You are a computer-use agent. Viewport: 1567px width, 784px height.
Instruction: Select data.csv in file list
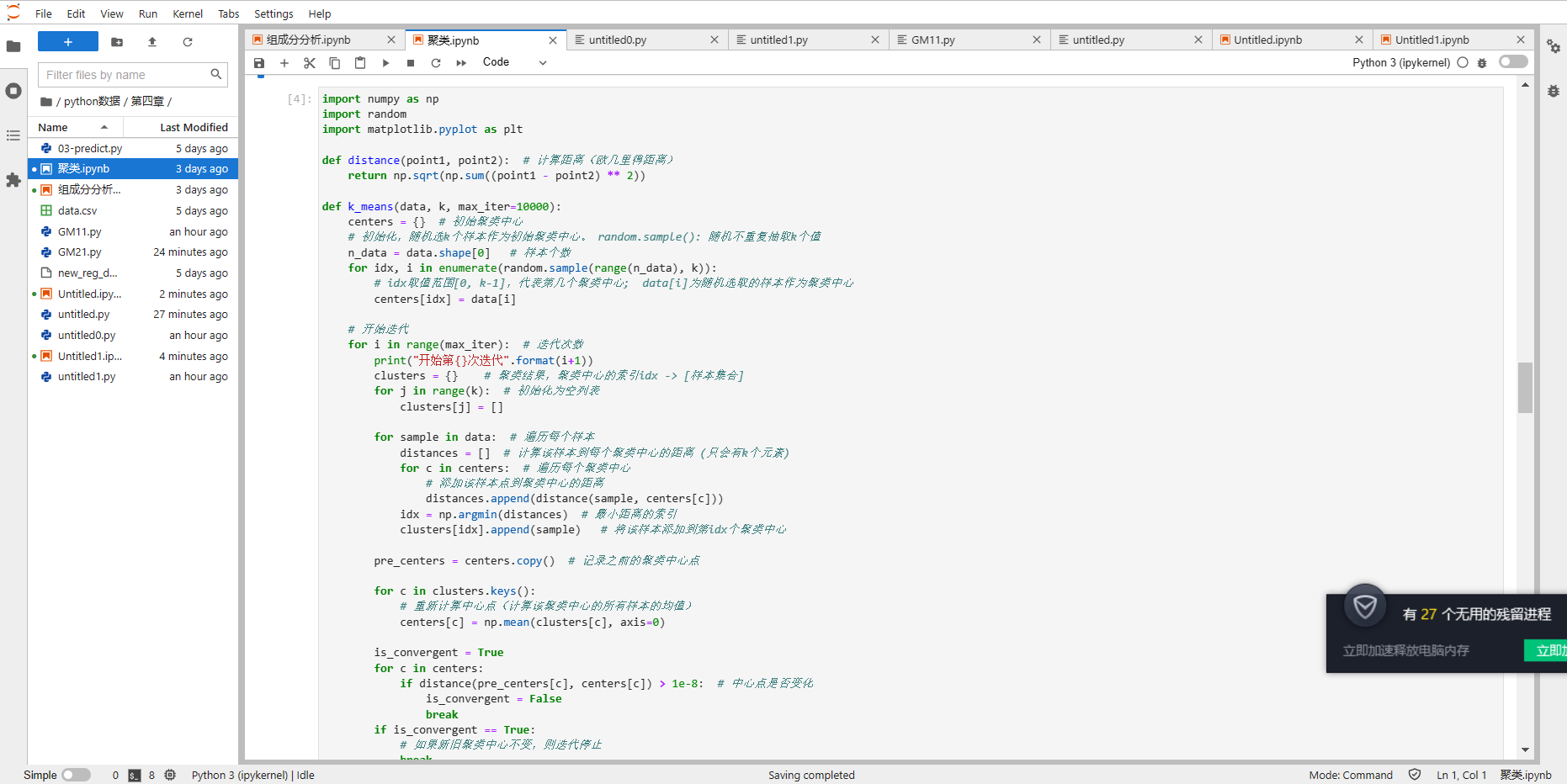pyautogui.click(x=134, y=210)
